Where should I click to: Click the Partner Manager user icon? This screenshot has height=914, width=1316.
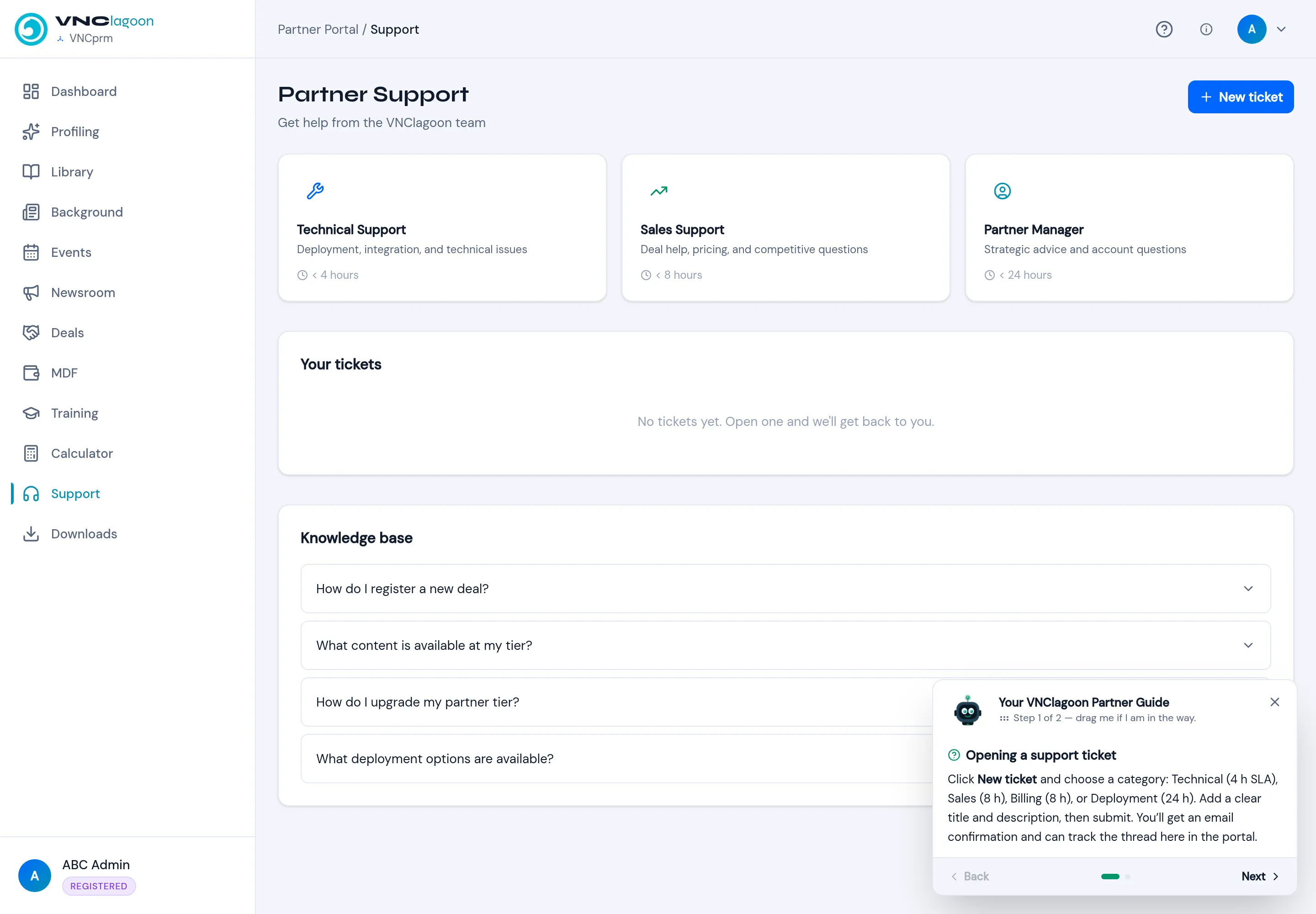tap(1002, 191)
